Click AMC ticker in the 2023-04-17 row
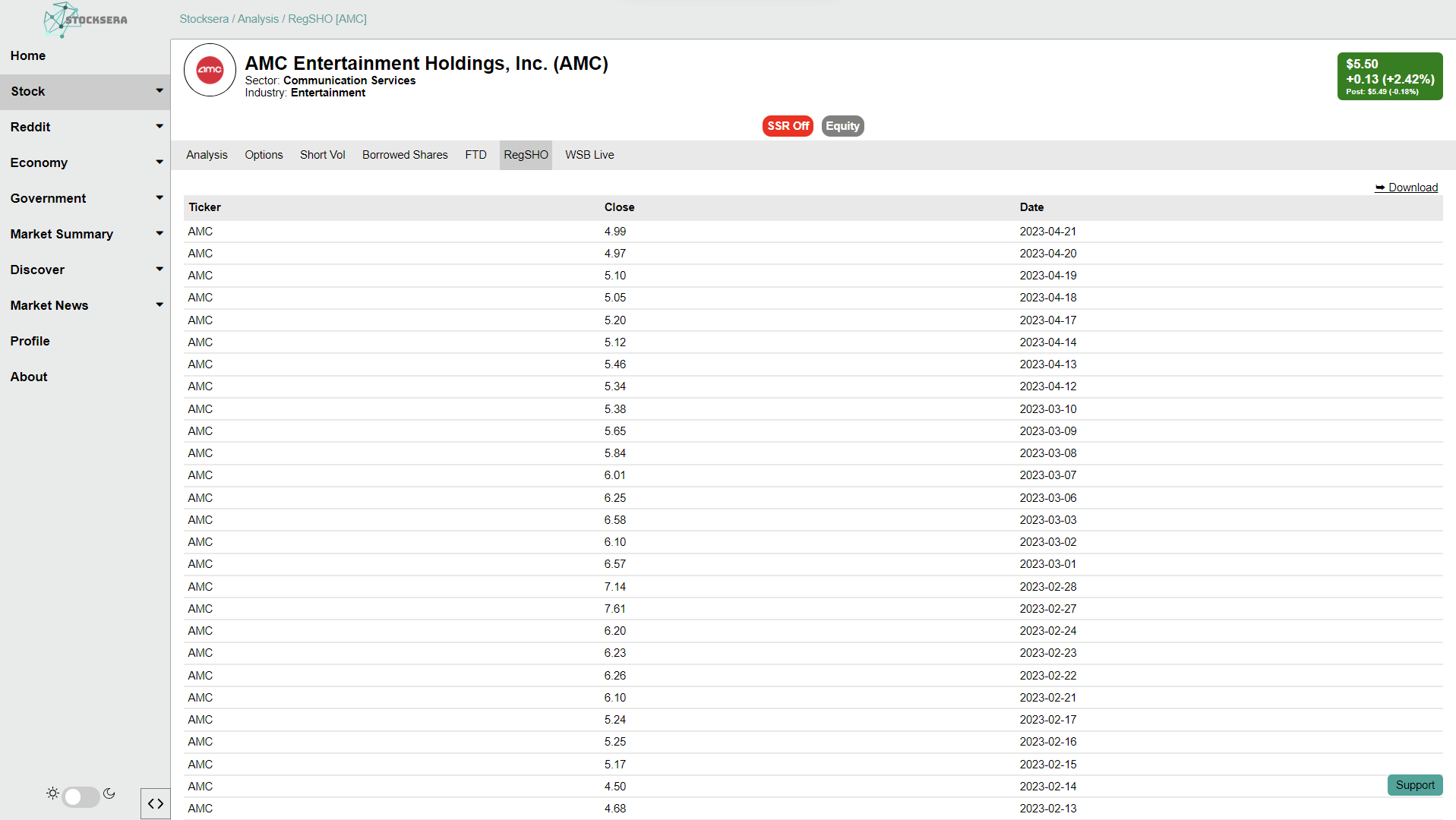1456x820 pixels. [201, 320]
